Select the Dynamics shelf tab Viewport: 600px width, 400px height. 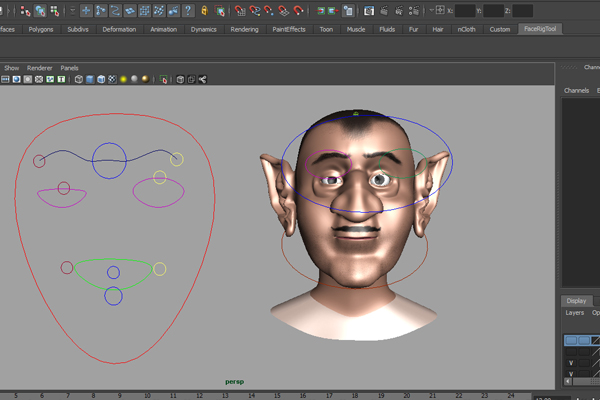204,29
